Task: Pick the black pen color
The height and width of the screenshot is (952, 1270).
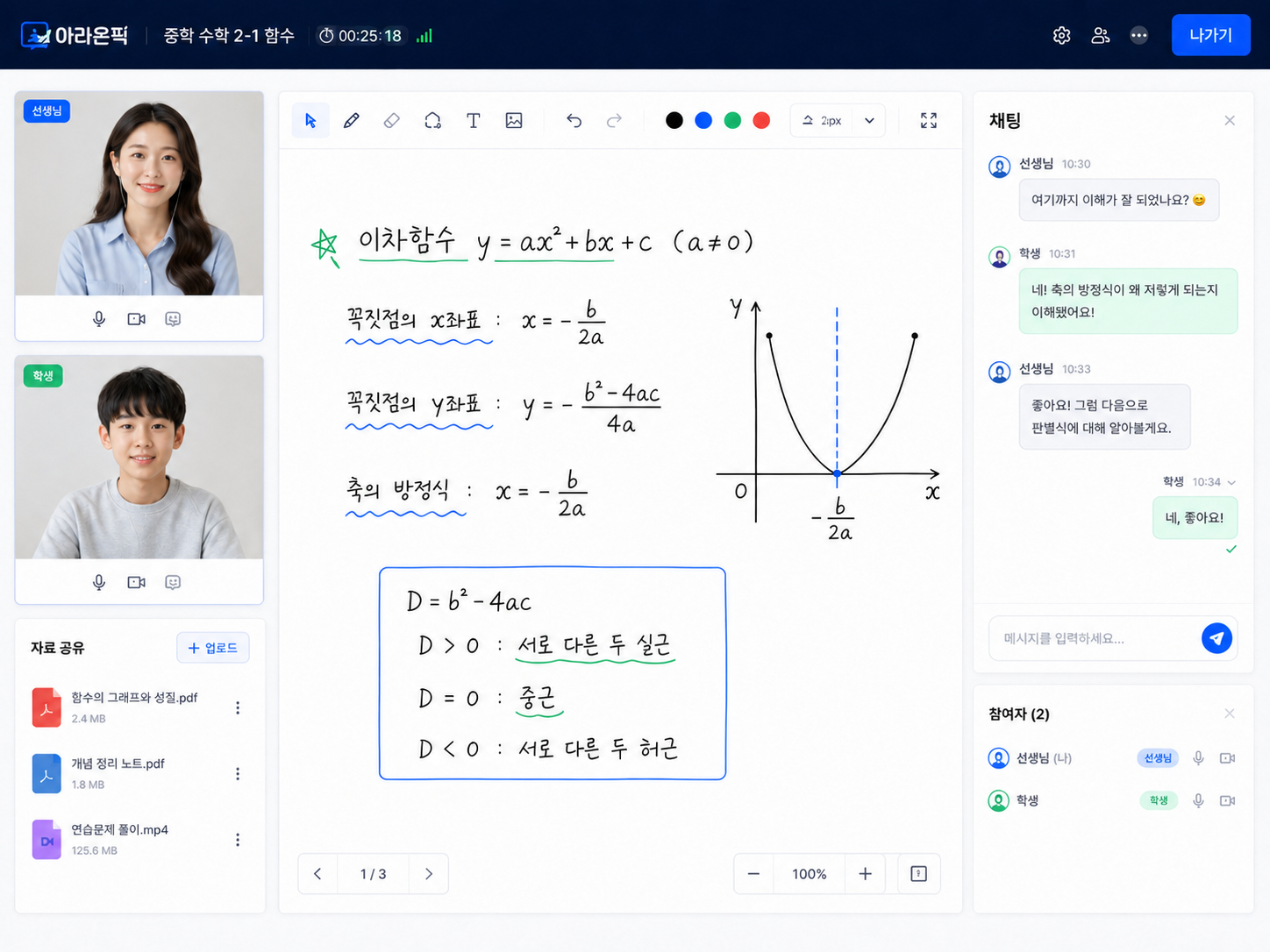Action: point(674,120)
